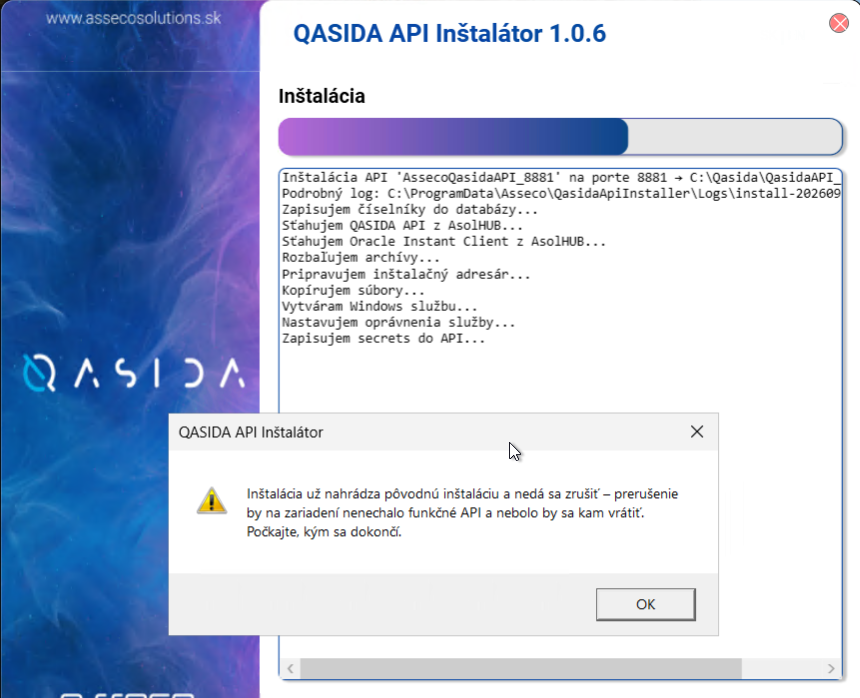Screen dimensions: 860x698
Task: Click the QASIDA logo on the left panel
Action: point(134,373)
